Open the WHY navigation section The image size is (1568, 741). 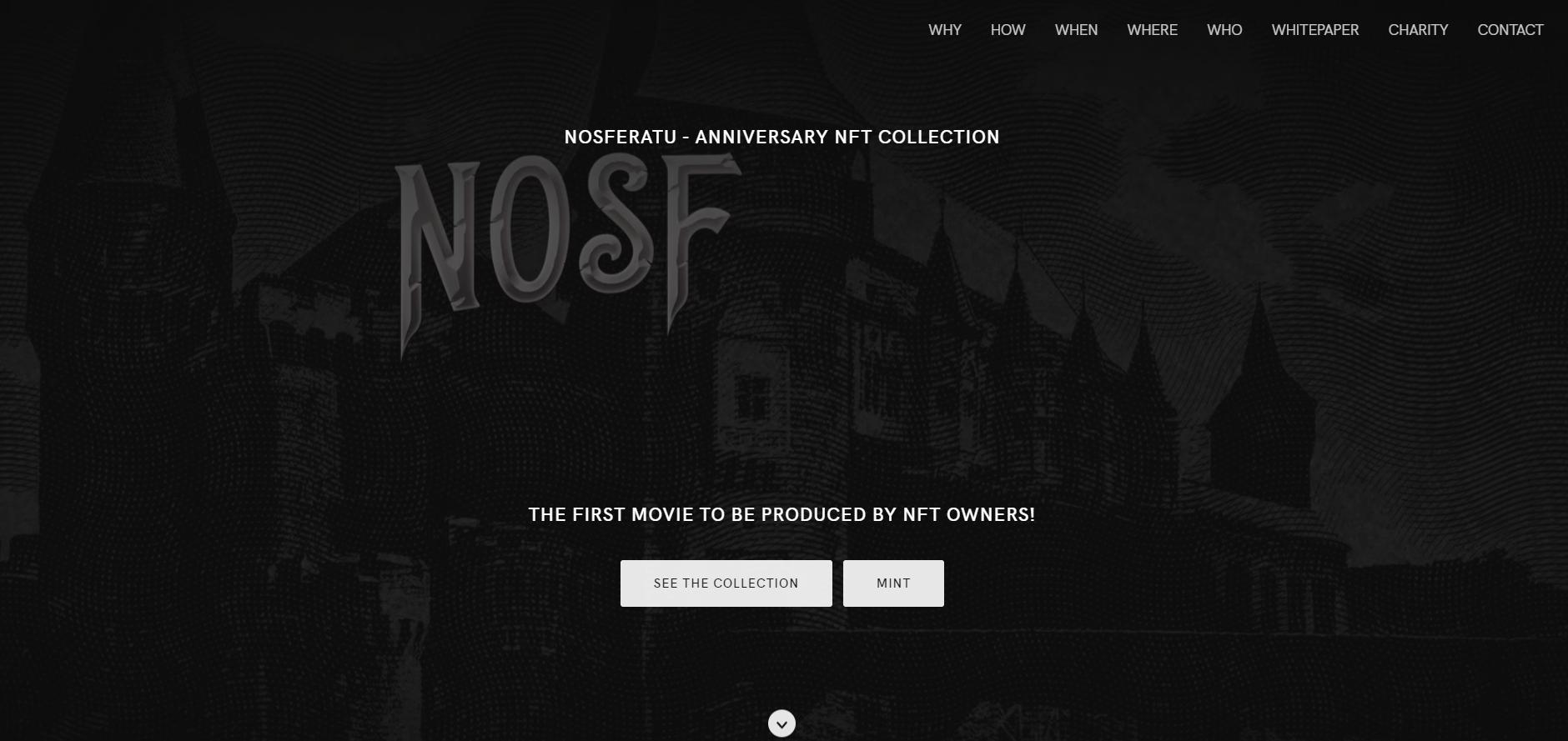[945, 30]
